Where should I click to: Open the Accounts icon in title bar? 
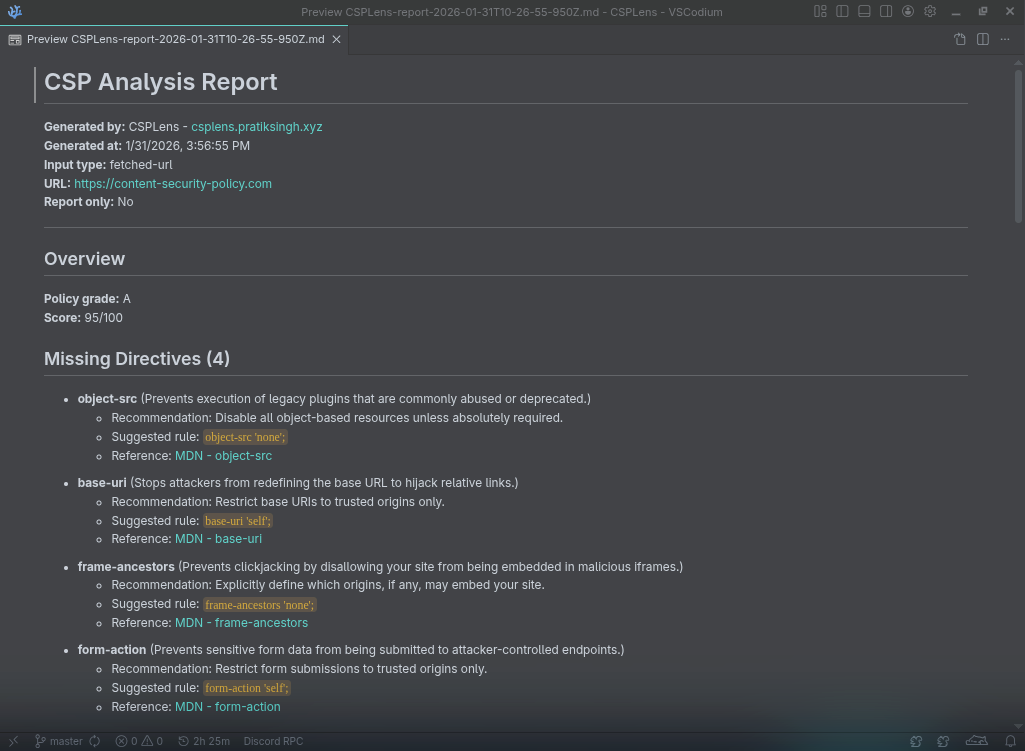point(908,12)
